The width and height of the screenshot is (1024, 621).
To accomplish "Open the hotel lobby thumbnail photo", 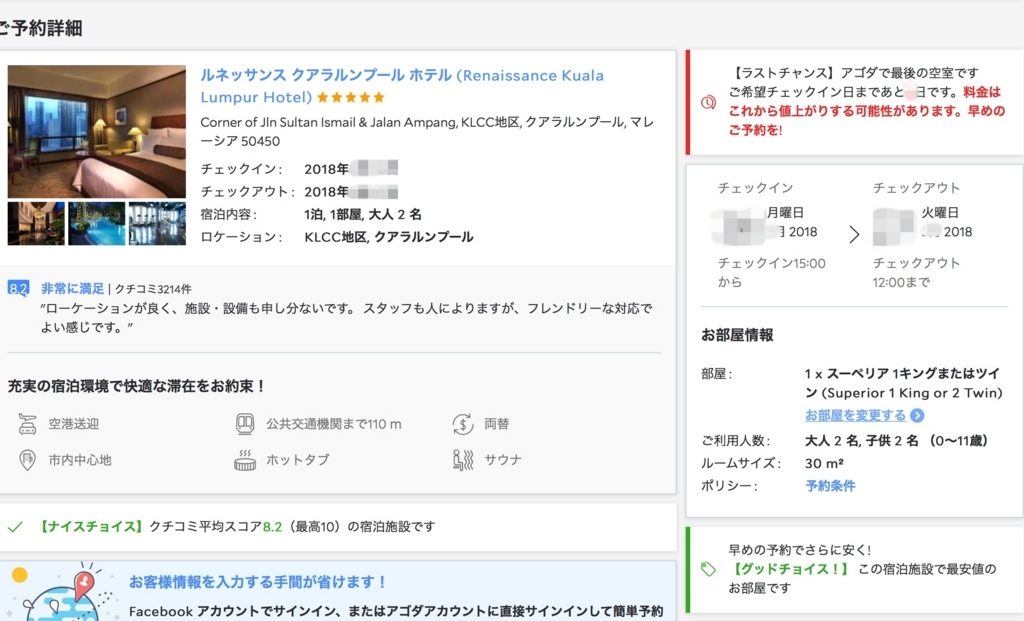I will coord(36,223).
